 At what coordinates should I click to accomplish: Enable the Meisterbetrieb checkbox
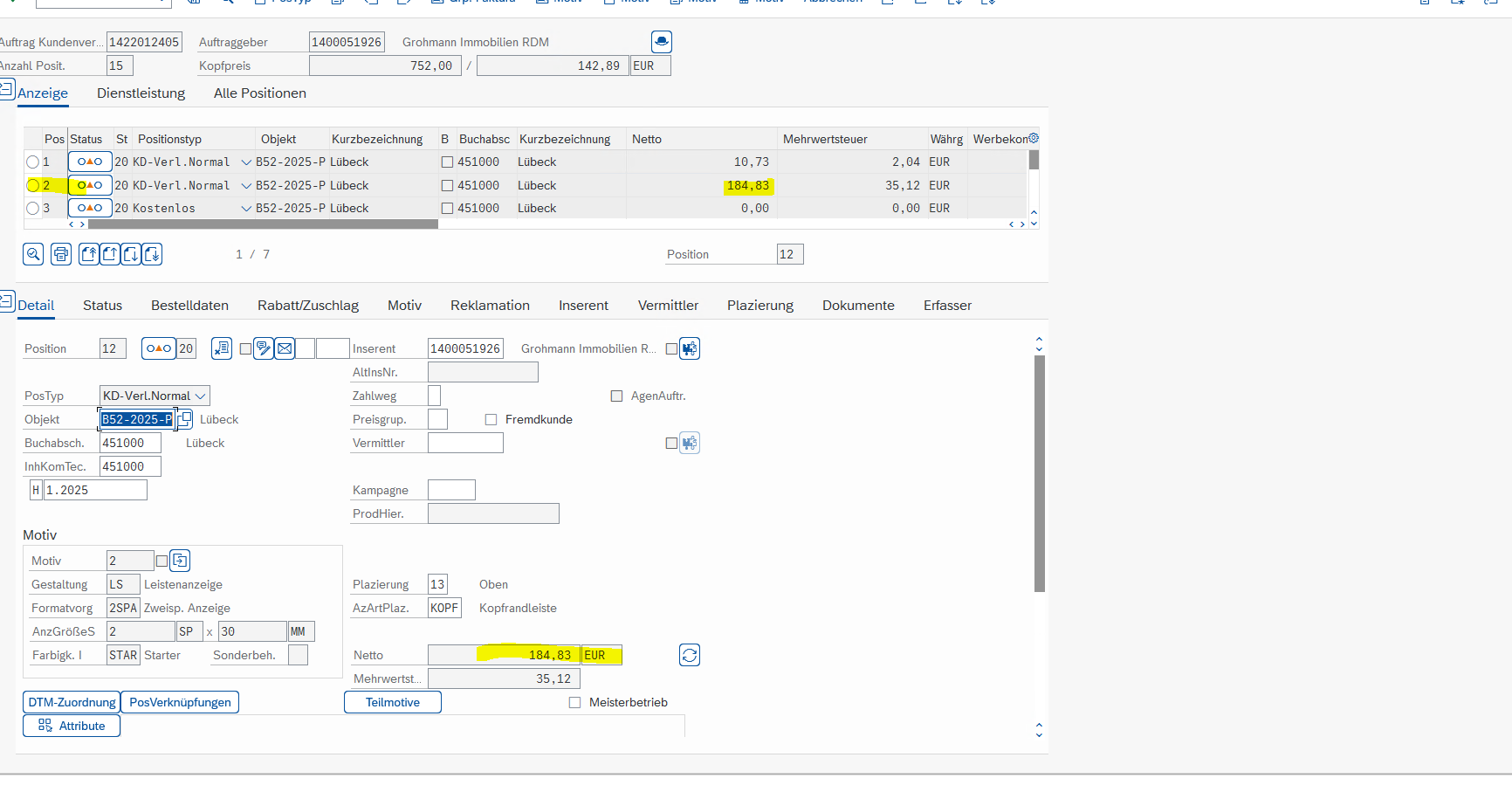tap(574, 702)
